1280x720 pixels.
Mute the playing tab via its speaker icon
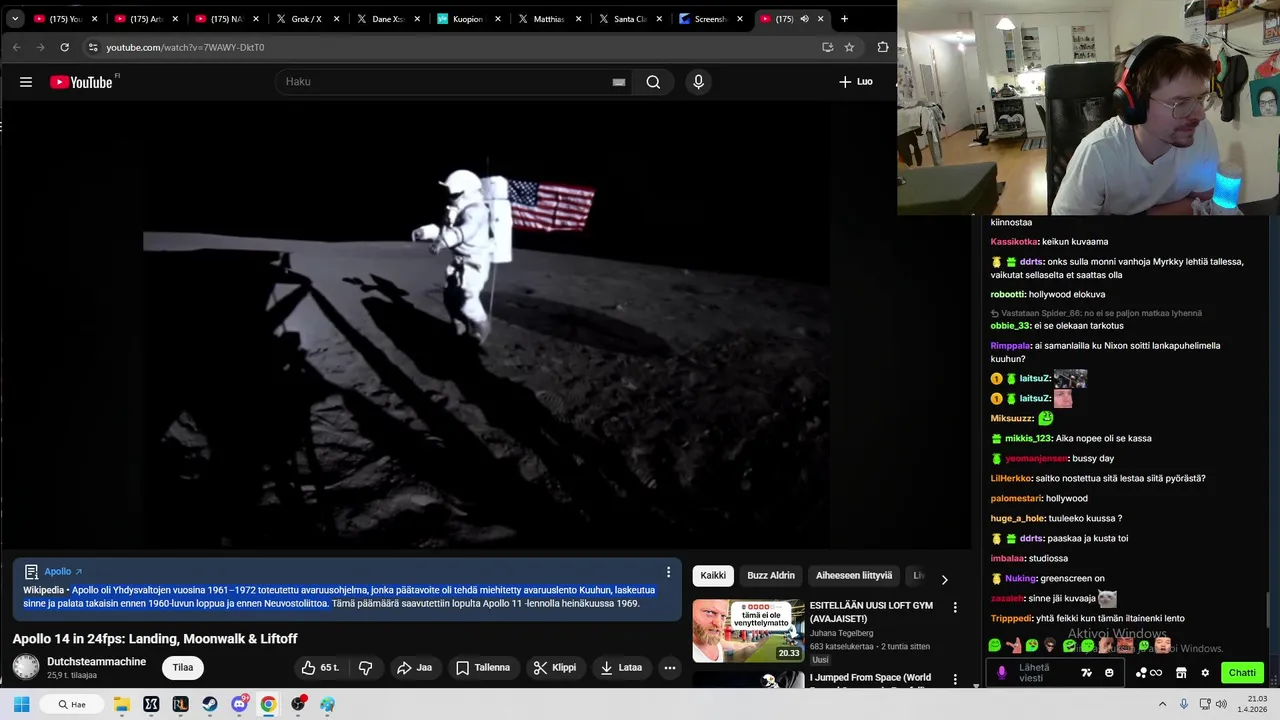click(804, 19)
